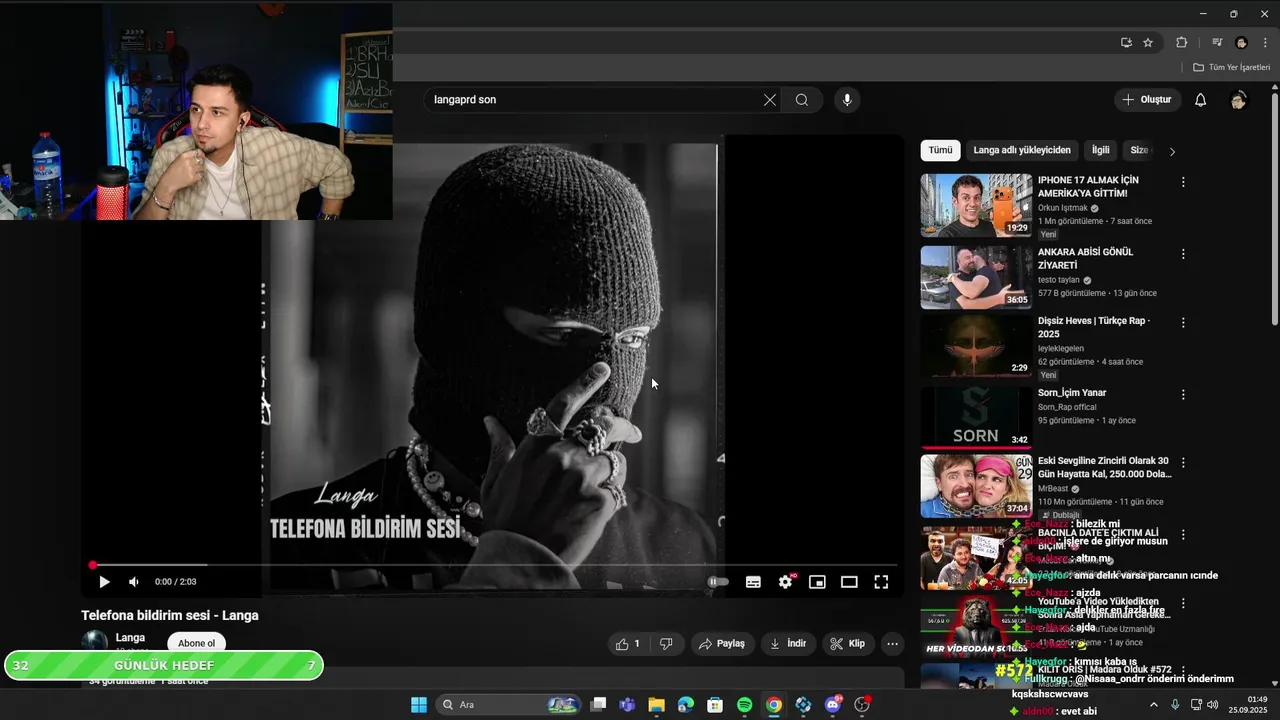Open Microsoft Store from taskbar
This screenshot has width=1280, height=720.
715,705
